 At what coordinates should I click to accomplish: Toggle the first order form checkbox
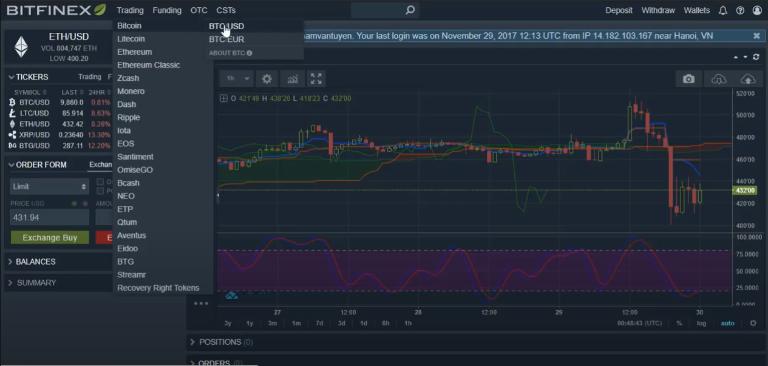pos(100,182)
